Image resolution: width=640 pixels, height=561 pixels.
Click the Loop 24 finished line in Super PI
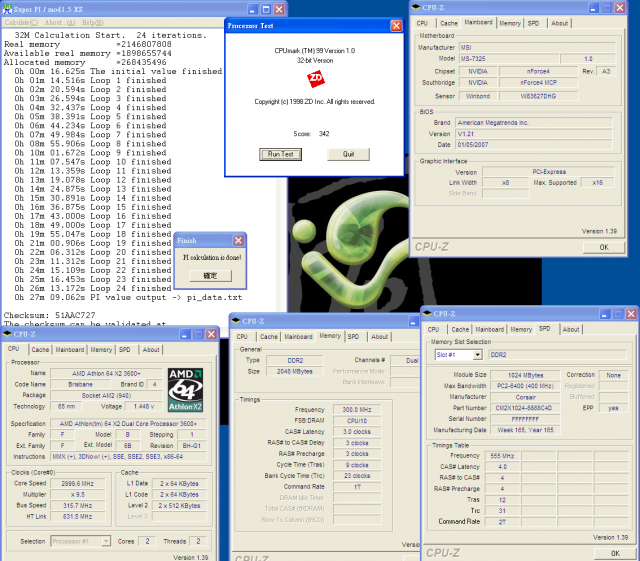coord(93,288)
